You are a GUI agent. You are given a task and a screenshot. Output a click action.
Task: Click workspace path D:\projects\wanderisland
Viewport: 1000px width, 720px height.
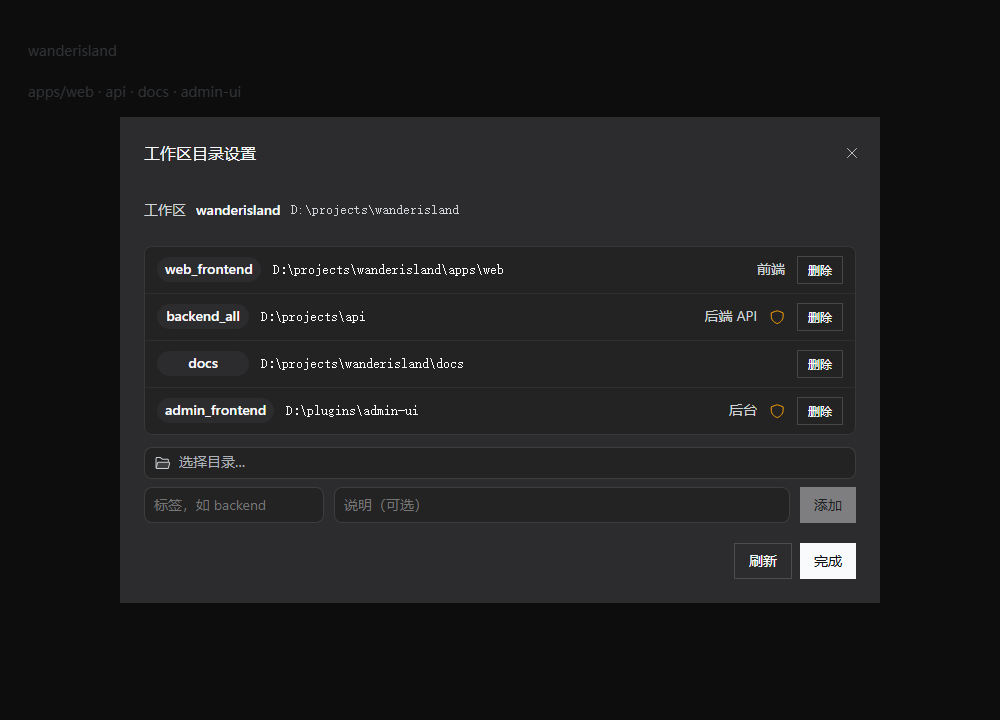[x=374, y=210]
